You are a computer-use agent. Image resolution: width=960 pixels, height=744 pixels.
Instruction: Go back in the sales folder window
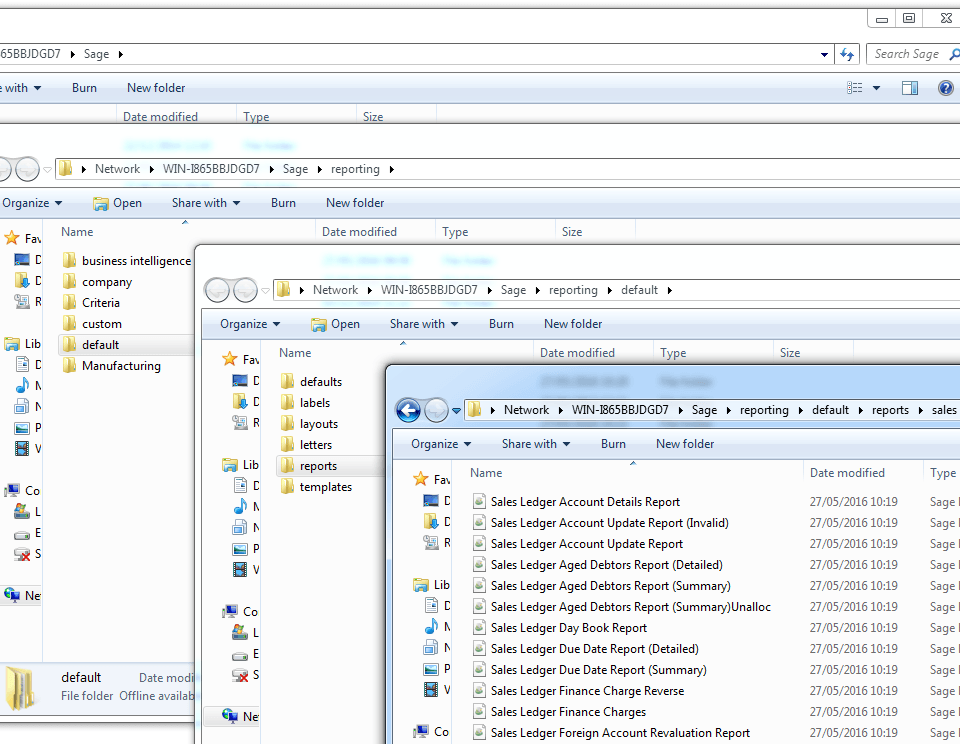click(408, 410)
